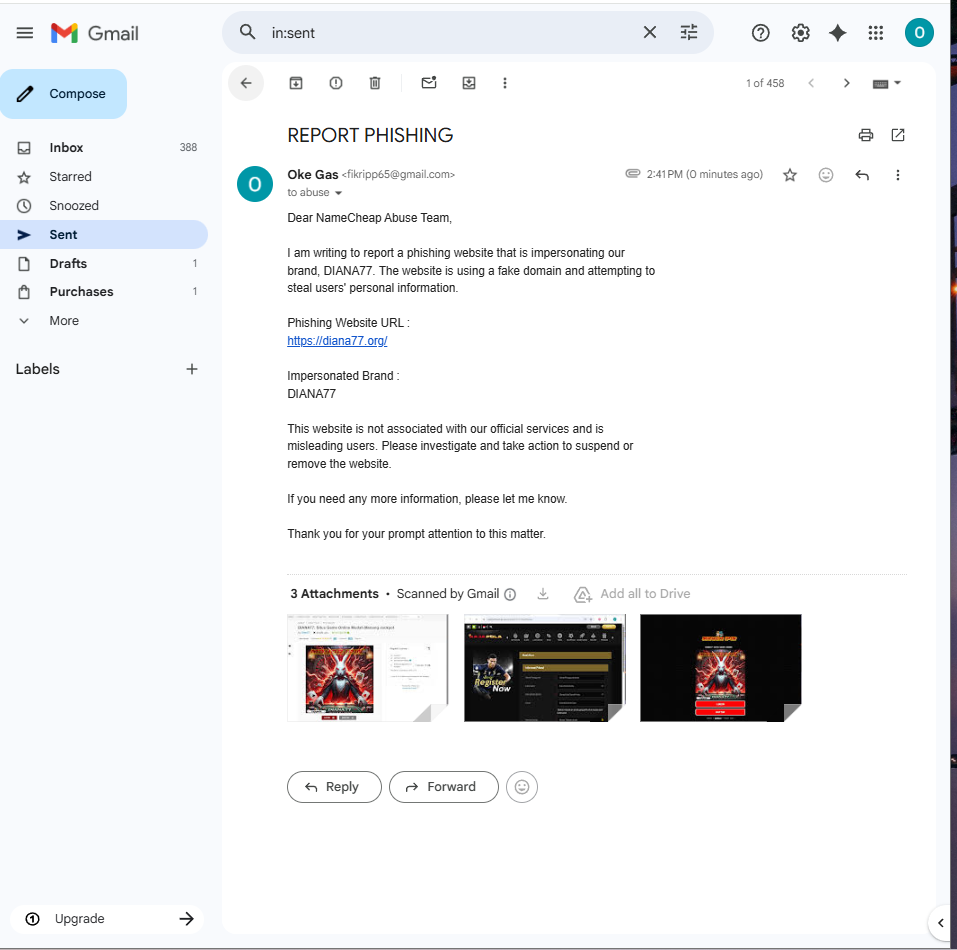Open the main menu hamburger icon
This screenshot has width=957, height=950.
tap(24, 33)
